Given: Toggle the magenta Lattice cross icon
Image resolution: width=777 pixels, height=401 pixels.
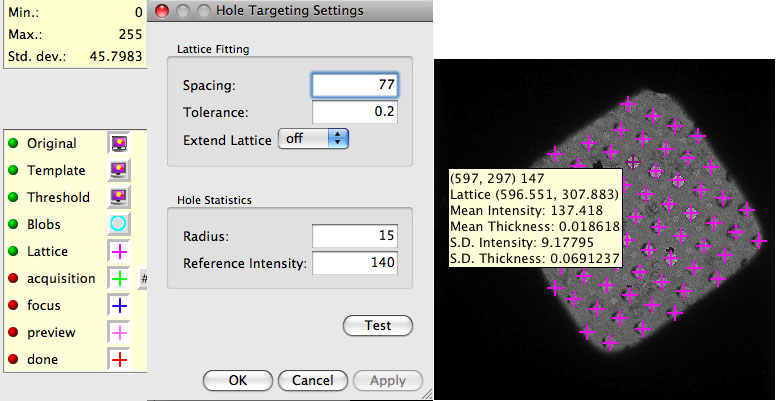Looking at the screenshot, I should (x=119, y=251).
